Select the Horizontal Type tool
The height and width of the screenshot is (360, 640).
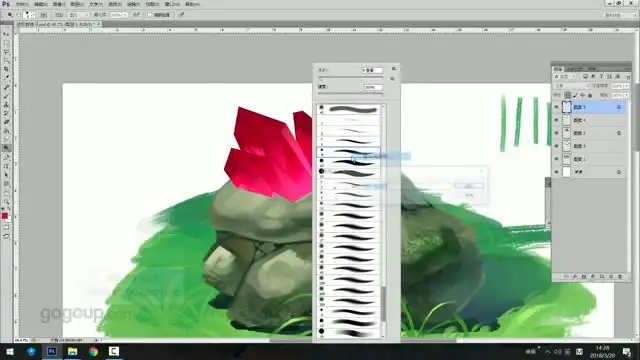click(x=6, y=166)
